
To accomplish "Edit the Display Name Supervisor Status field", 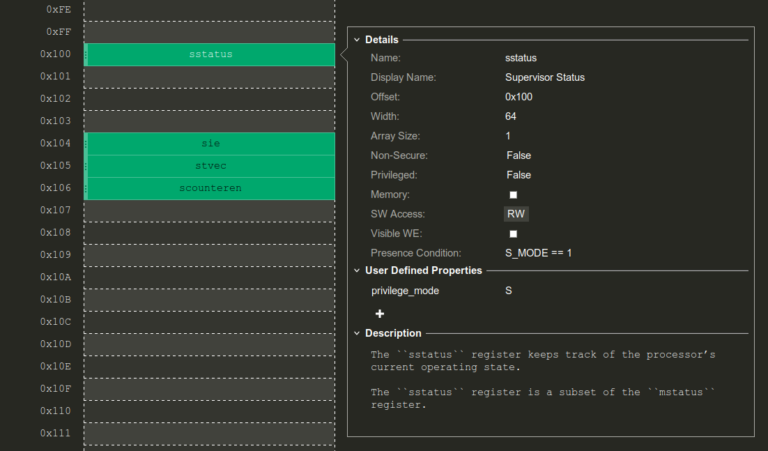I will (x=545, y=77).
